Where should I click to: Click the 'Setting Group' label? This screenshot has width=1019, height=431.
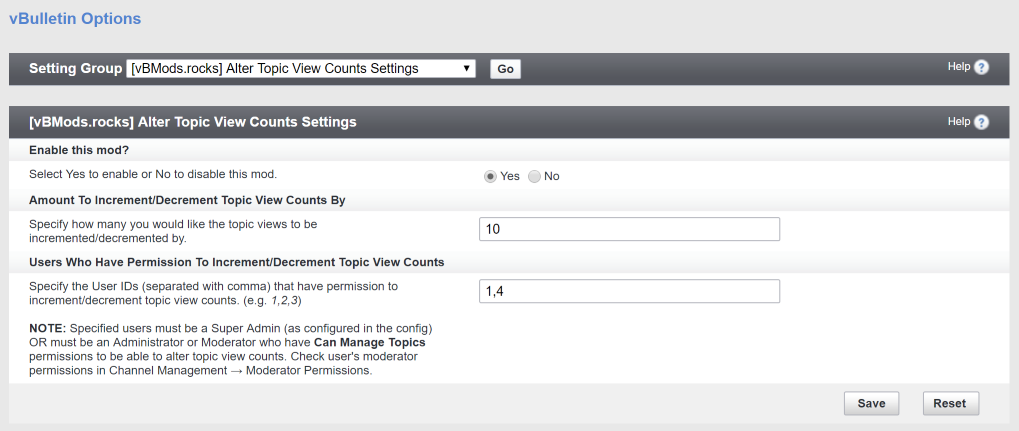75,68
